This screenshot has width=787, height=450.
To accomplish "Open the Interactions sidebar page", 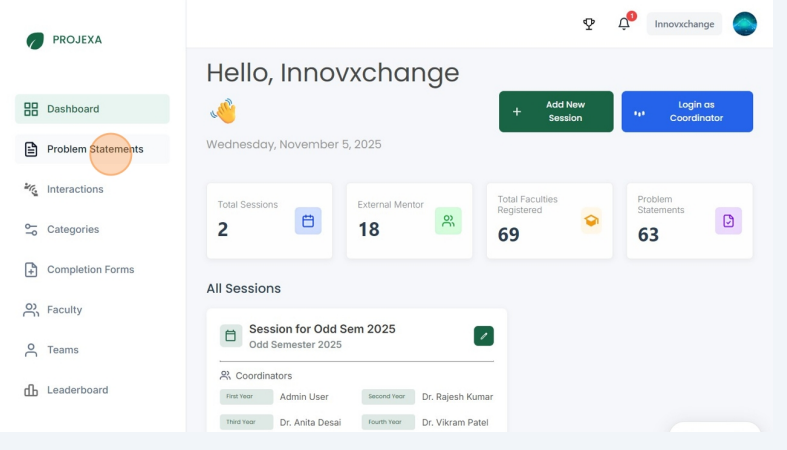I will 74,189.
